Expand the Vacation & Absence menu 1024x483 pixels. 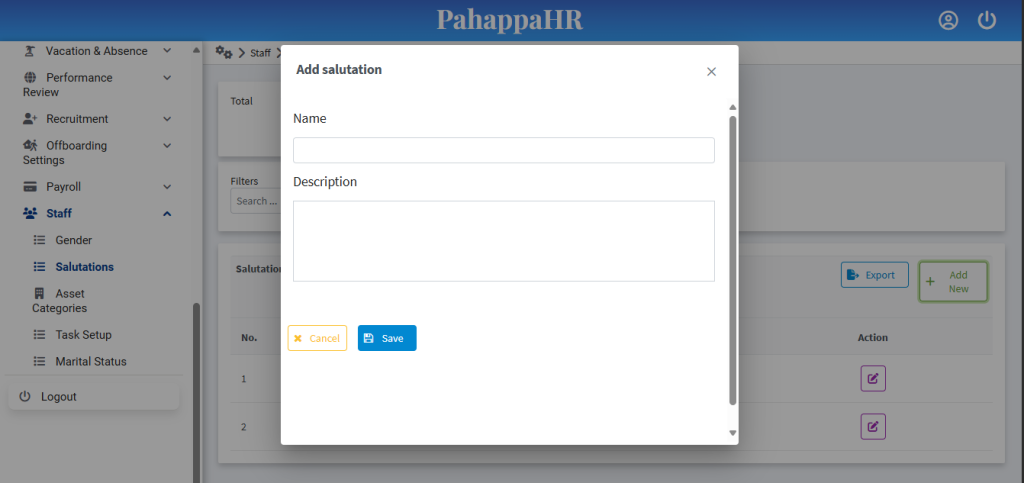(167, 51)
